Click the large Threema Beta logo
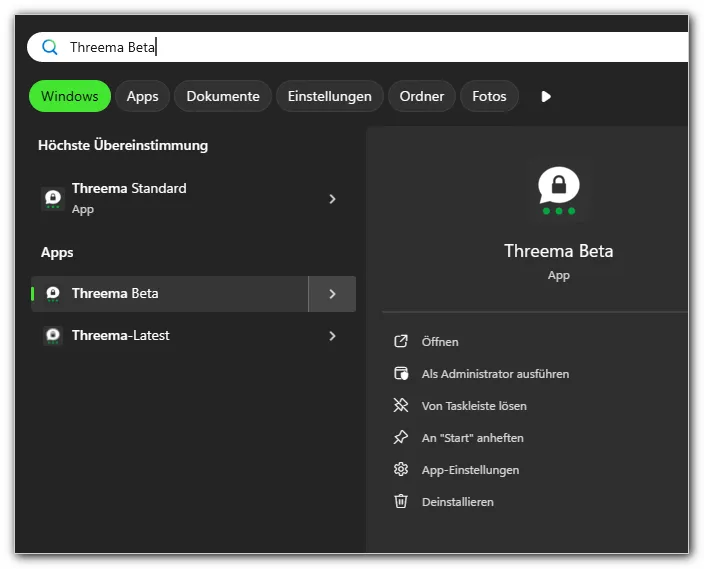 click(x=558, y=189)
